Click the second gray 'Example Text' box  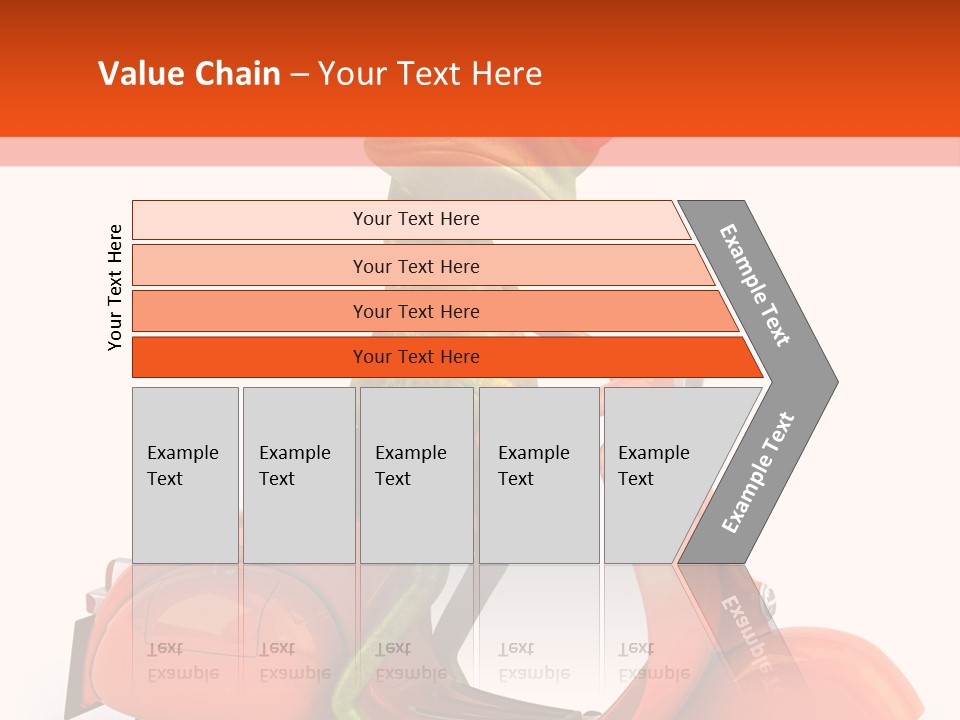(298, 475)
